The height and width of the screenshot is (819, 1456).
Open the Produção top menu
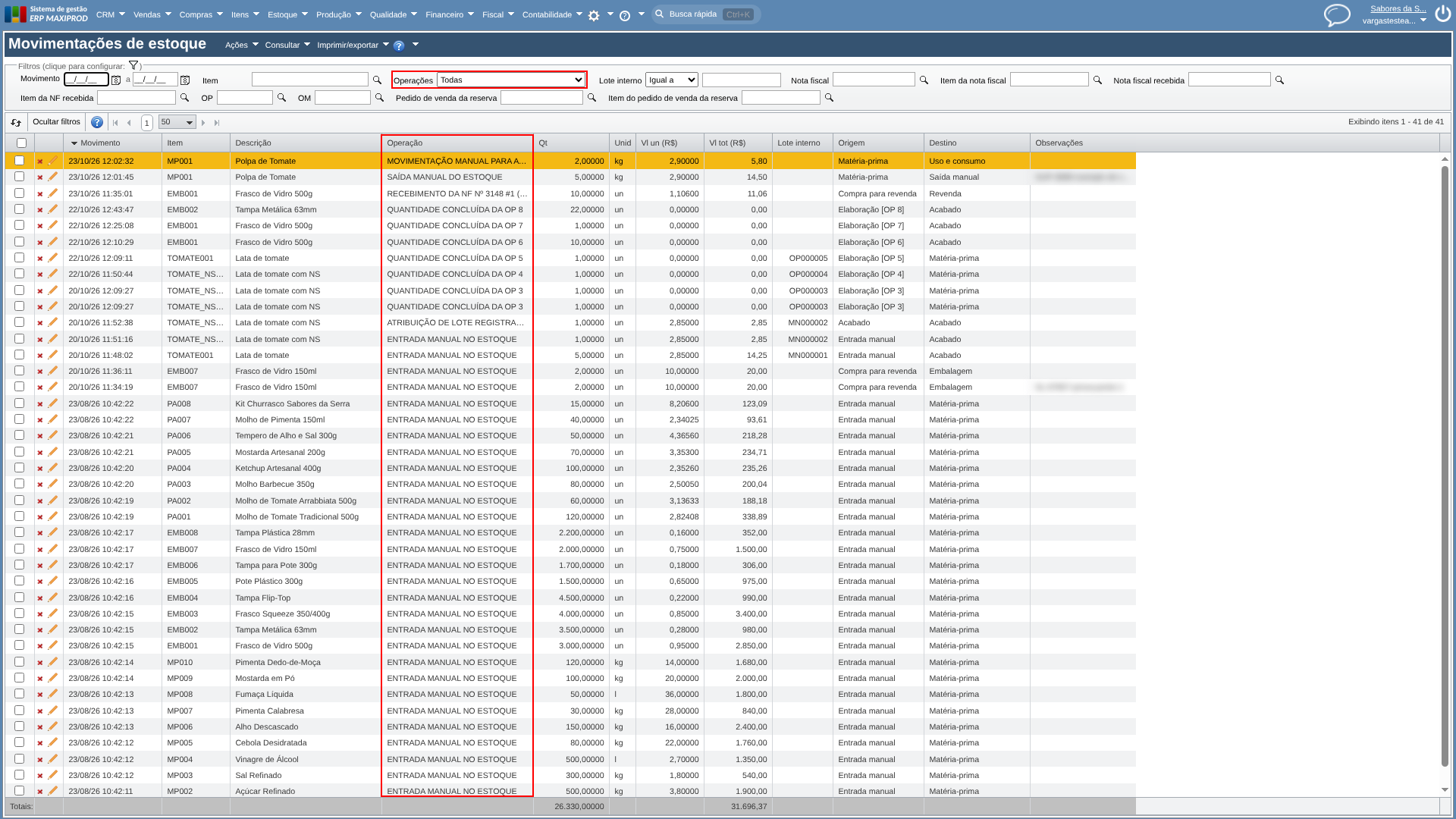click(x=338, y=14)
